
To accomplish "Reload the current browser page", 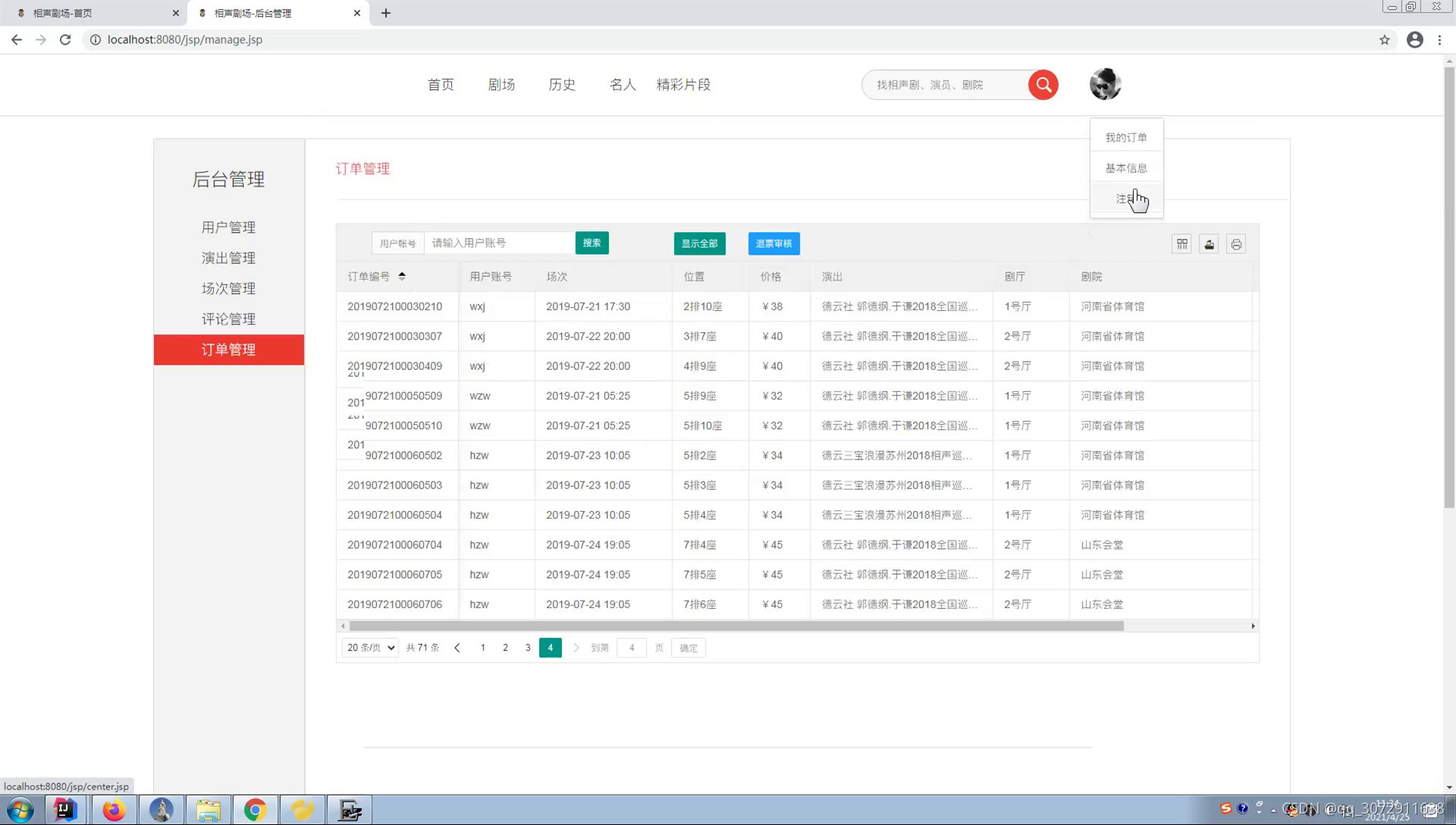I will [x=65, y=39].
